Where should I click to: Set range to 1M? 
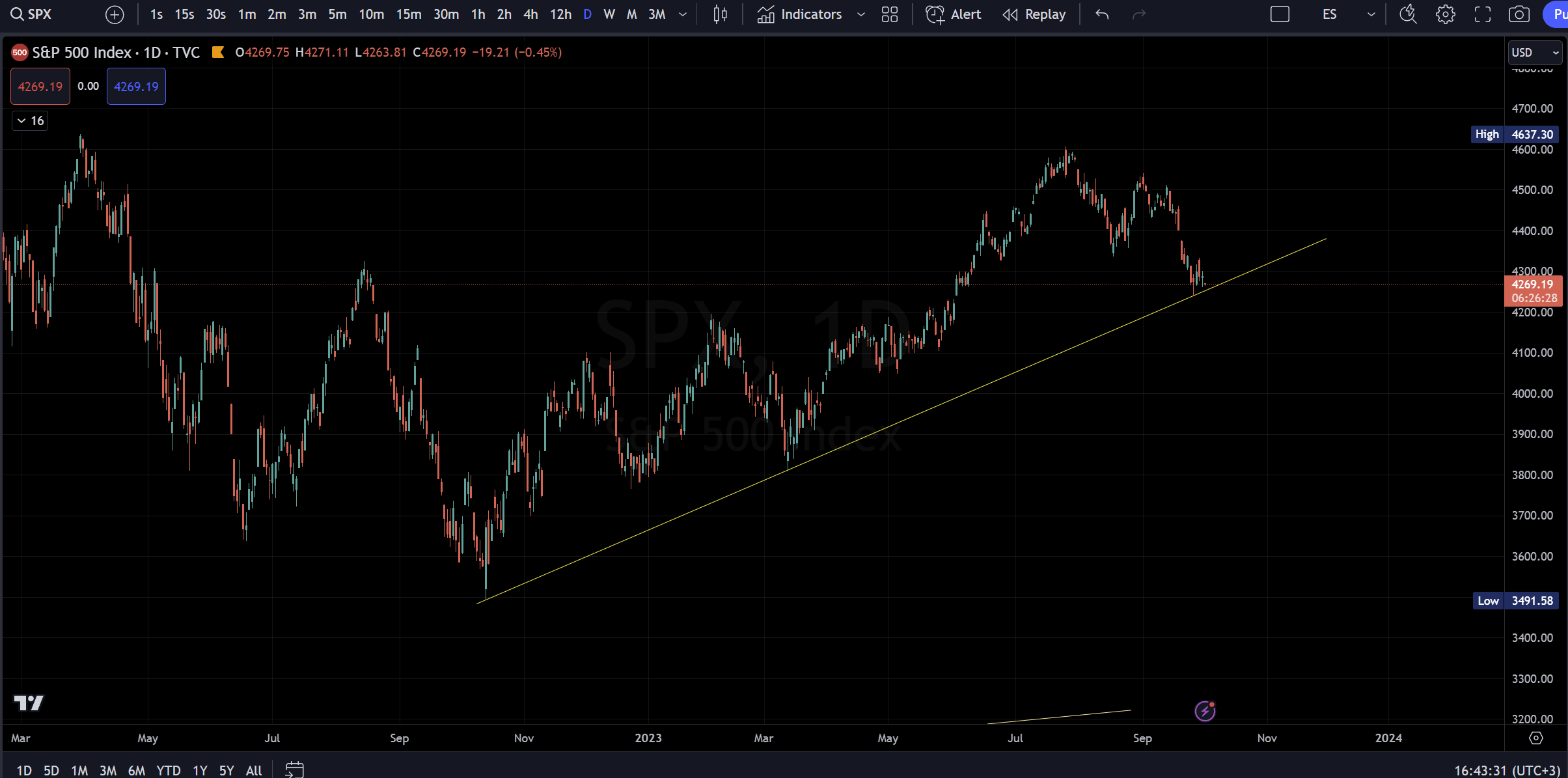[x=79, y=770]
